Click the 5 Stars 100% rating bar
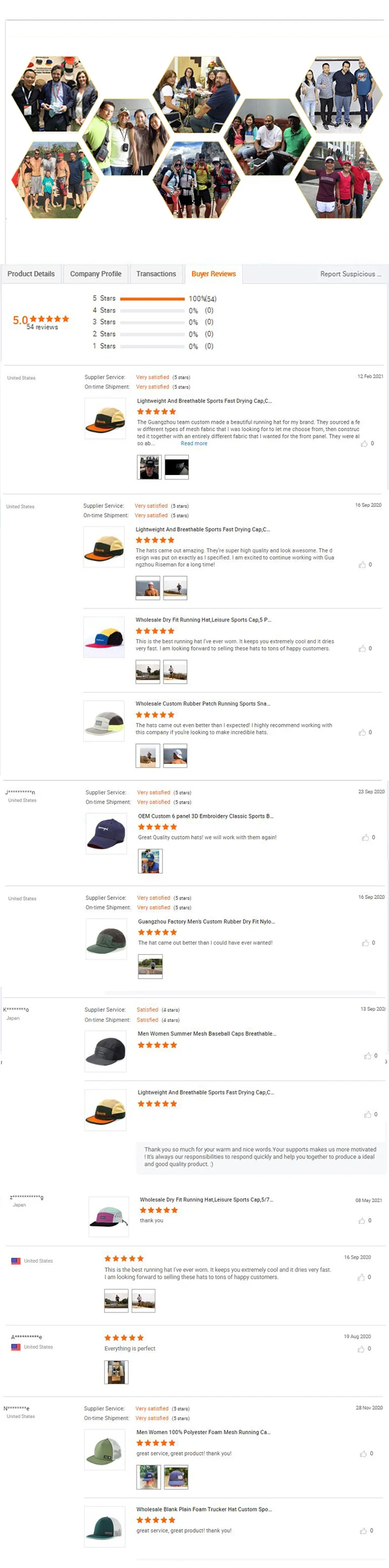The height and width of the screenshot is (1568, 389). pos(152,299)
